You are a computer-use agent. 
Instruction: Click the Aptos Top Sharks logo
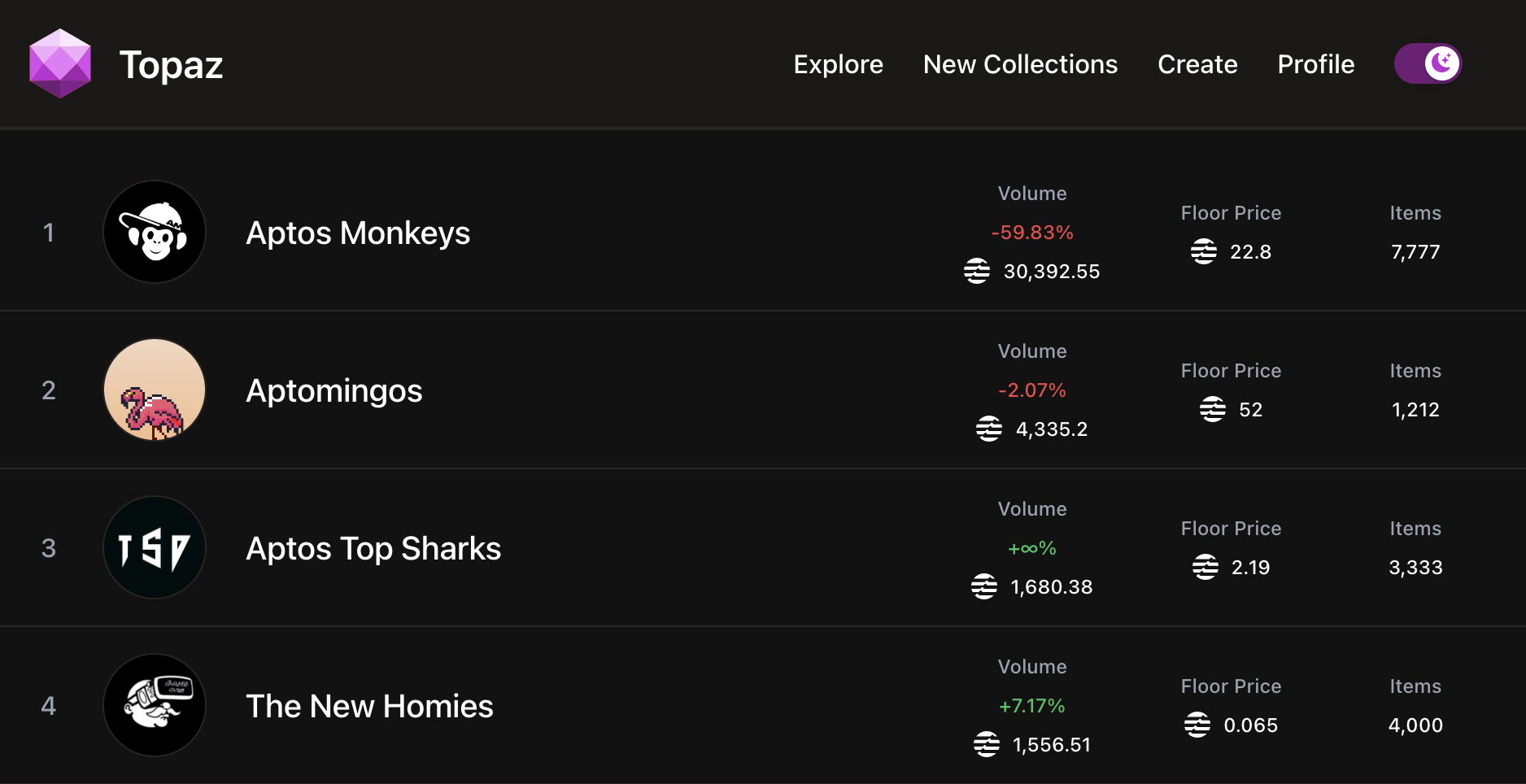coord(155,547)
